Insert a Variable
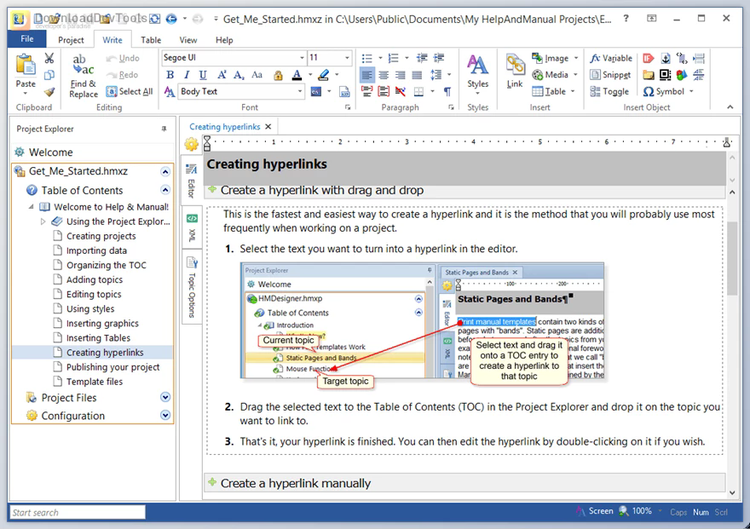Image resolution: width=750 pixels, height=529 pixels. 611,58
